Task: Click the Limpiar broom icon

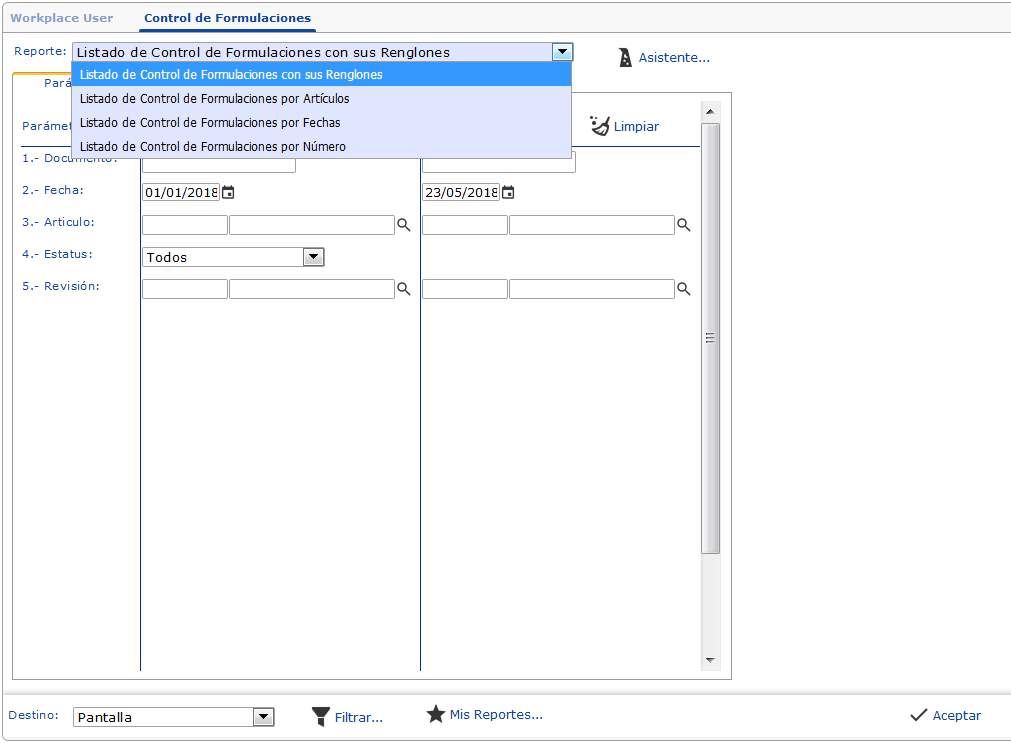Action: [x=599, y=125]
